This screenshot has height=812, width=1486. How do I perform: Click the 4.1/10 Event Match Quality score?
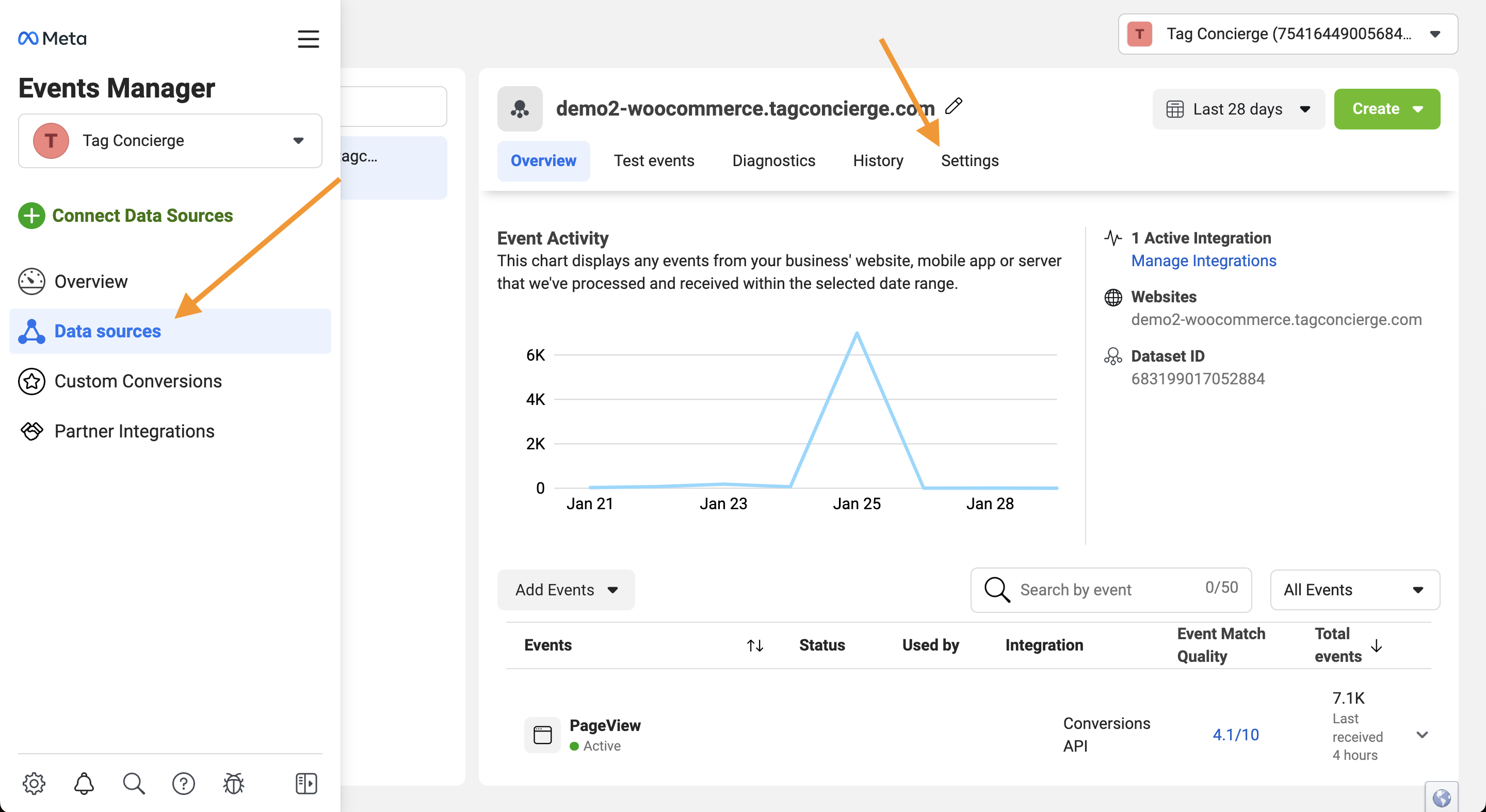[1236, 735]
